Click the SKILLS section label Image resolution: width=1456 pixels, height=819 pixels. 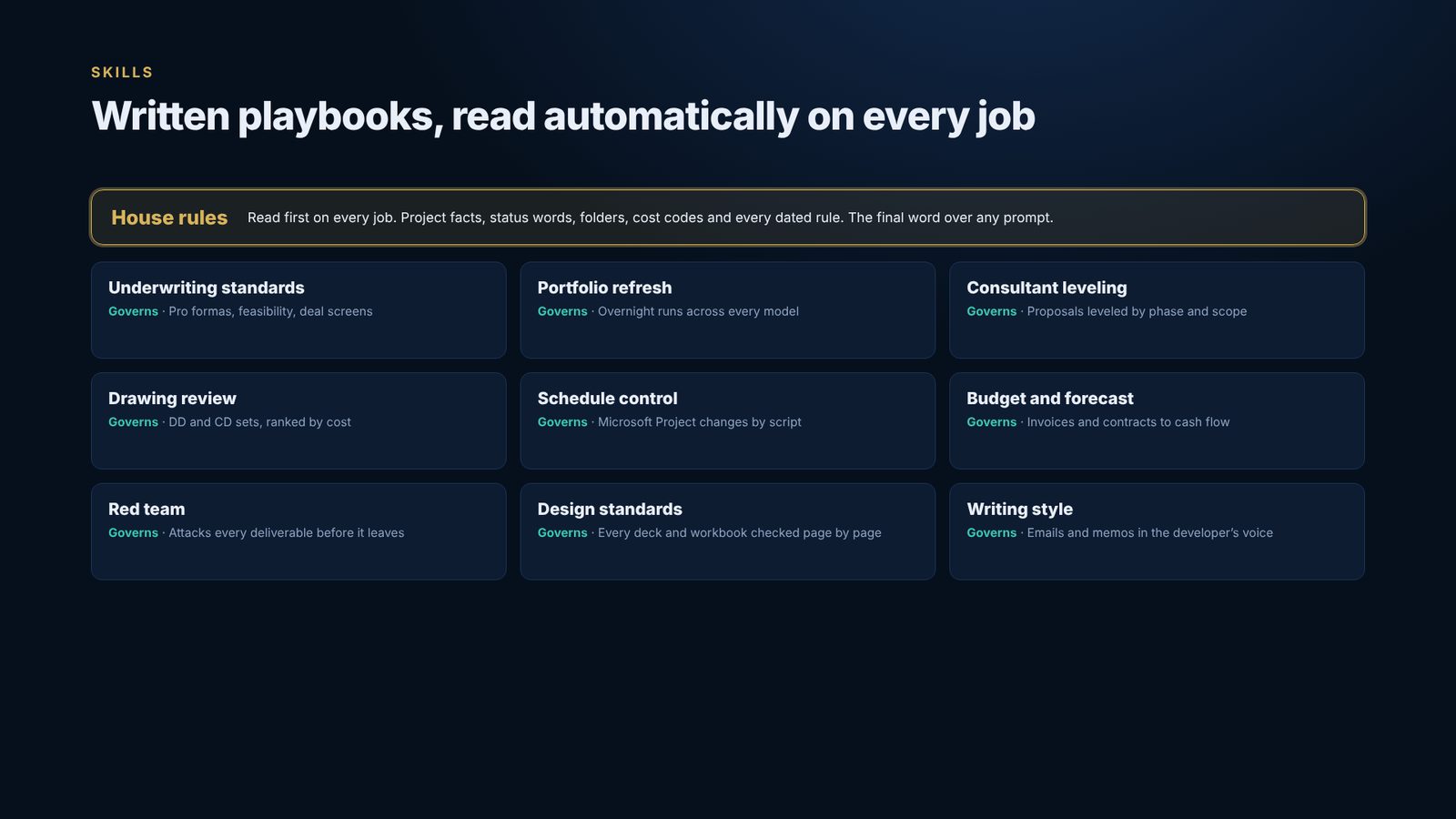coord(122,72)
